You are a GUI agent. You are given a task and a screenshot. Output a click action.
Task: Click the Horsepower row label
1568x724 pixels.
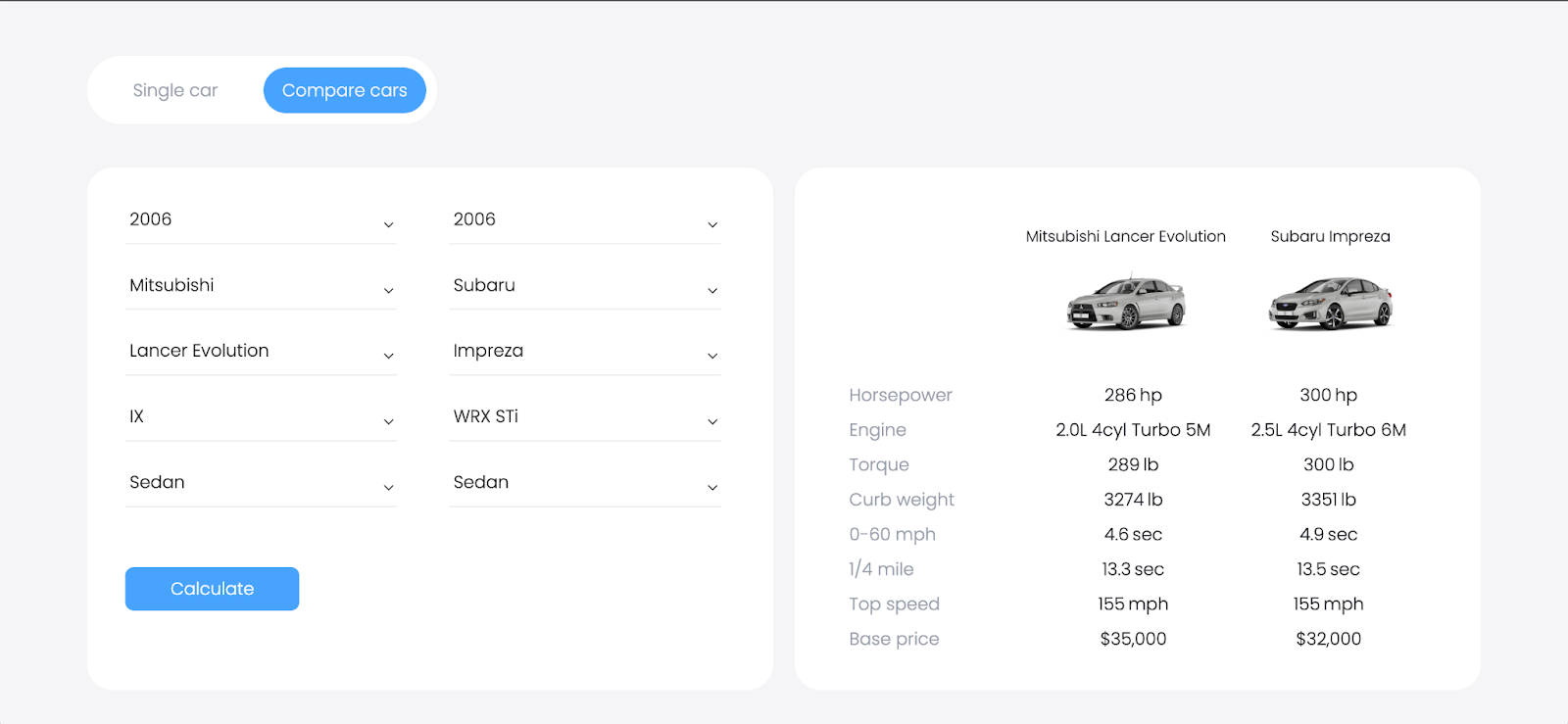point(900,395)
